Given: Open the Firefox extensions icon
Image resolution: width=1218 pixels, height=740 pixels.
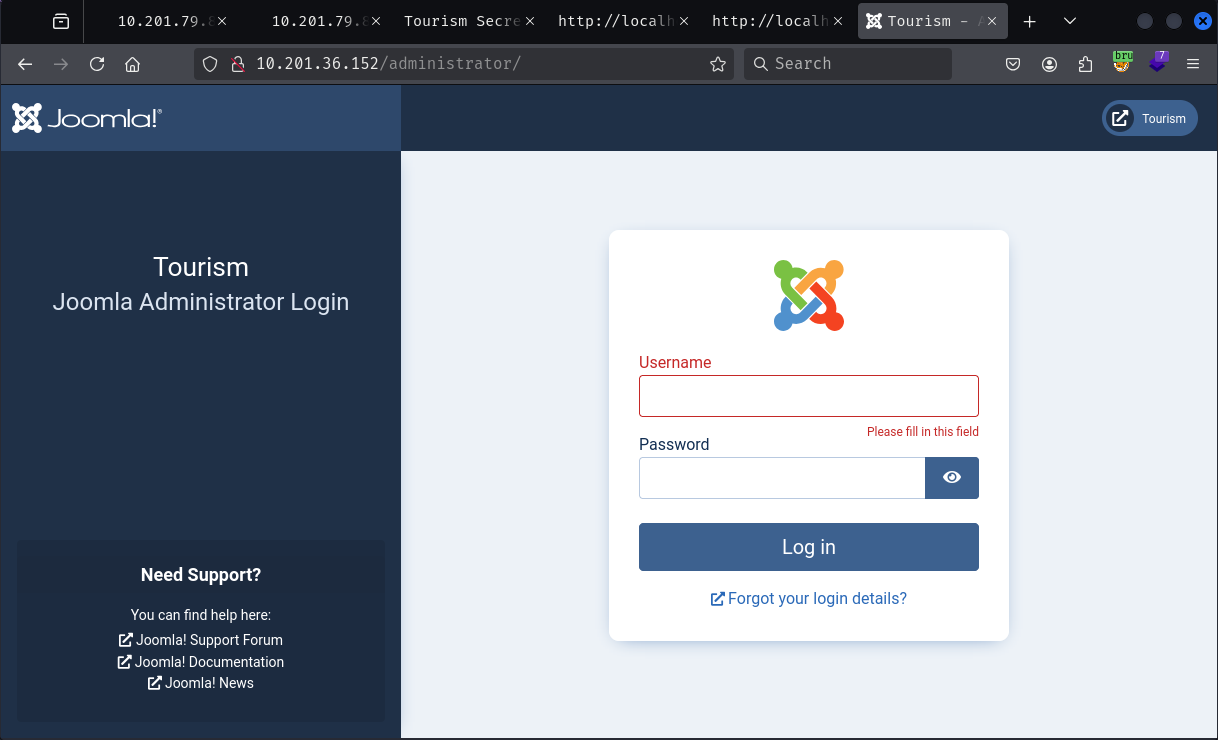Looking at the screenshot, I should (x=1086, y=64).
